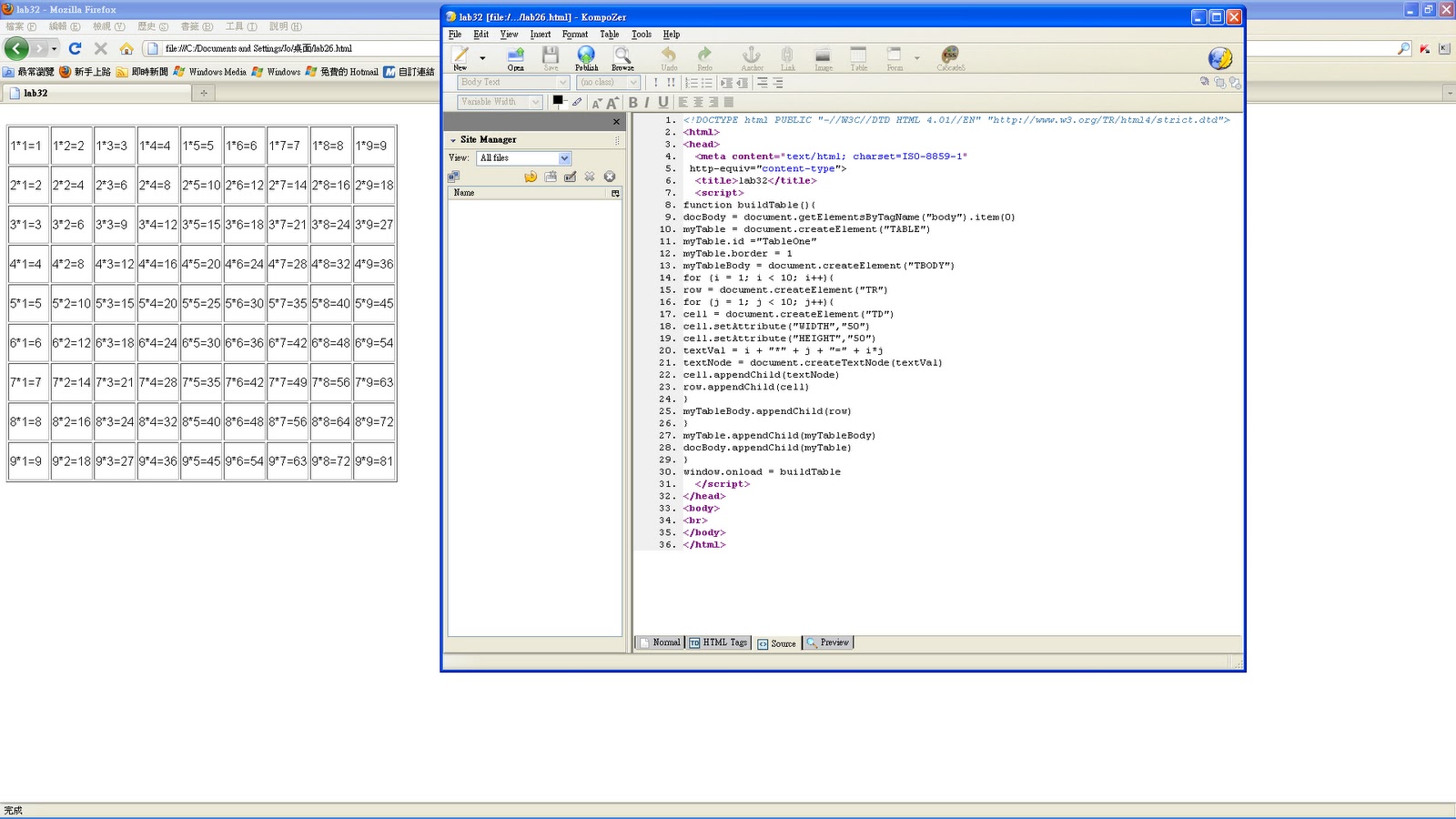Screen dimensions: 1456x819
Task: Open the Site Manager column picker icon
Action: tap(615, 193)
